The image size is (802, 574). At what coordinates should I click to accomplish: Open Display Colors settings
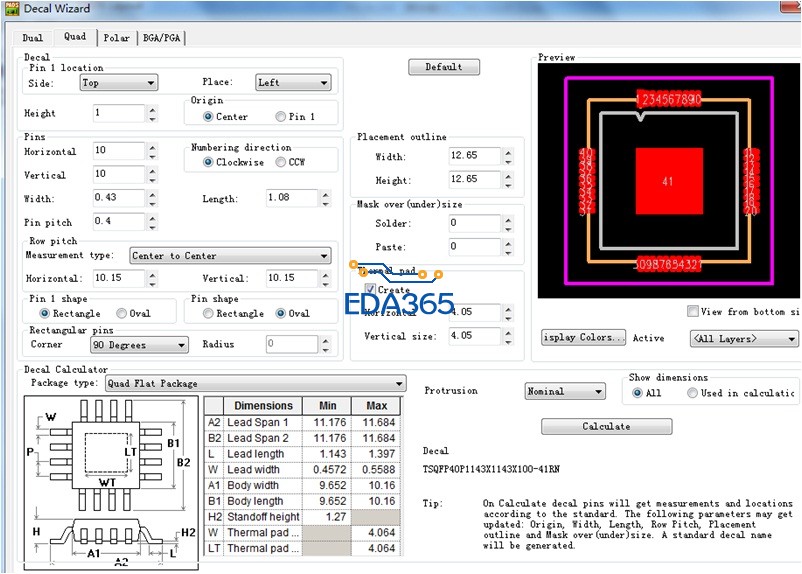[x=583, y=338]
